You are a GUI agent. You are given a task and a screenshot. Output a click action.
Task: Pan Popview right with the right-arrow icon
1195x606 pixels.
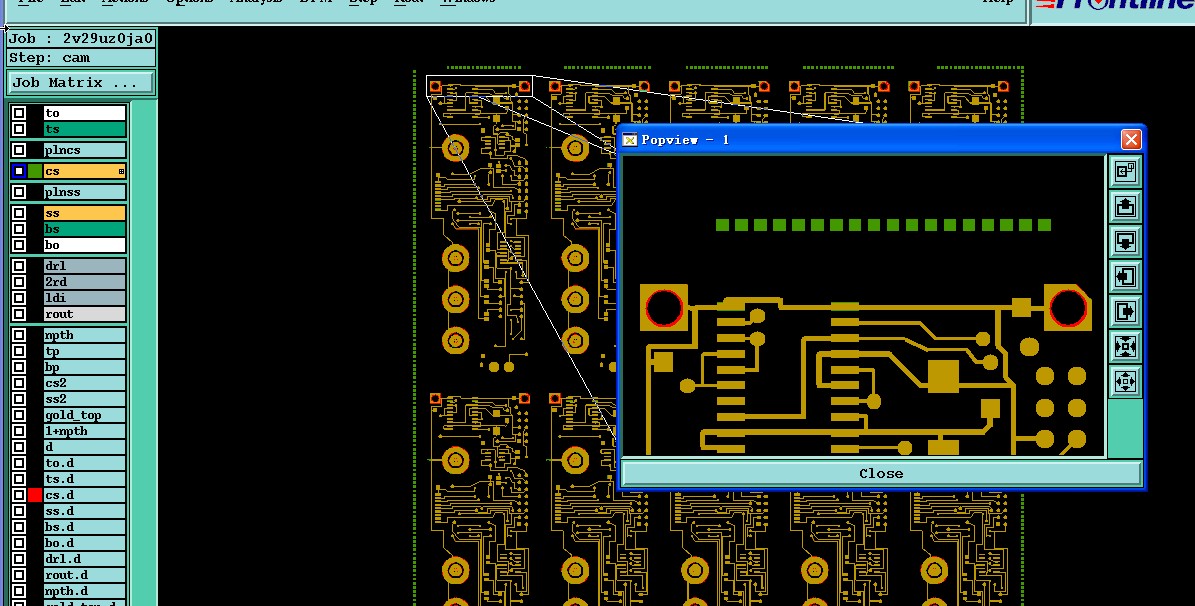click(1126, 311)
